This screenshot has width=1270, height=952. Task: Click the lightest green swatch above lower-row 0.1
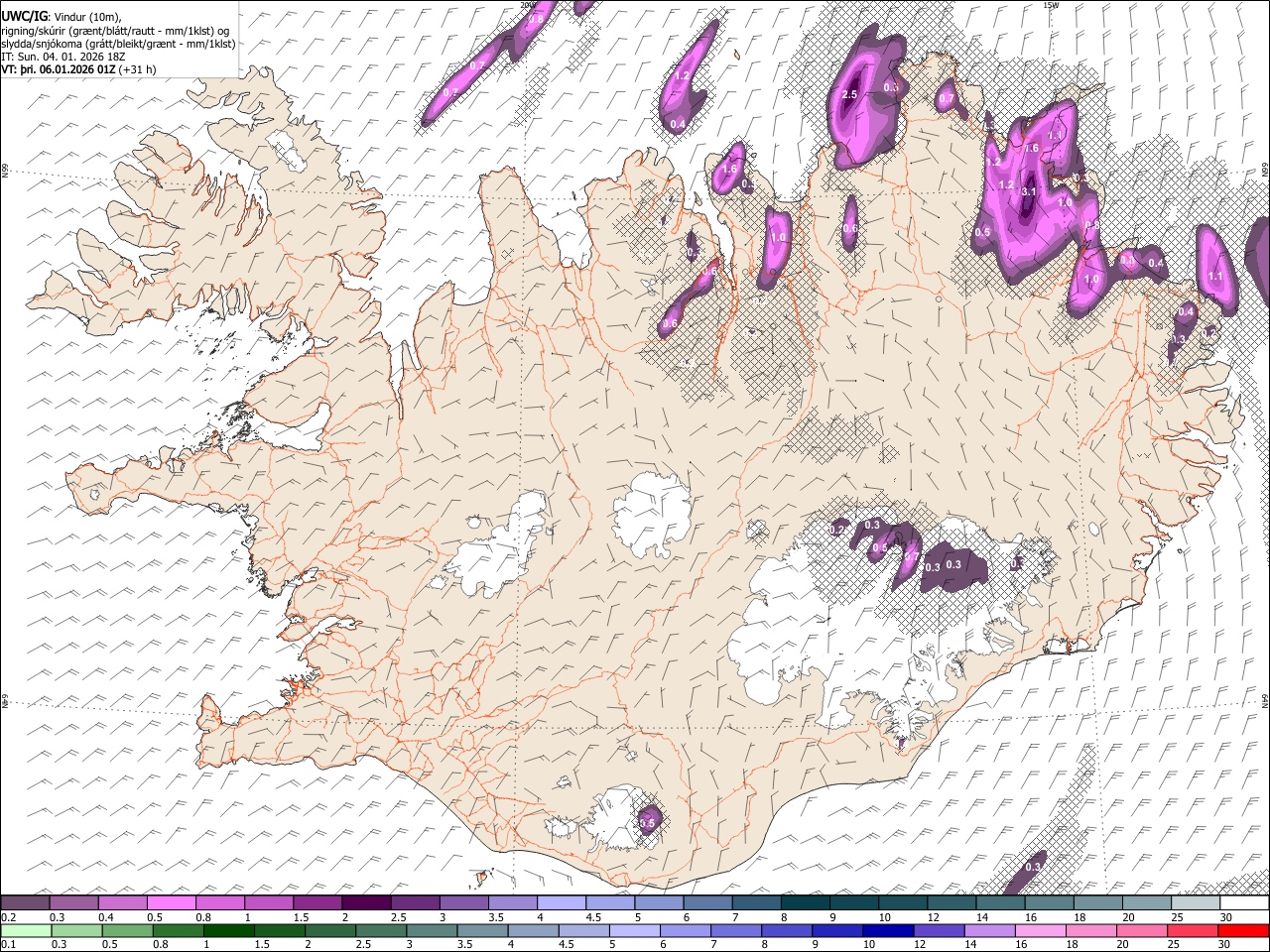pos(26,930)
